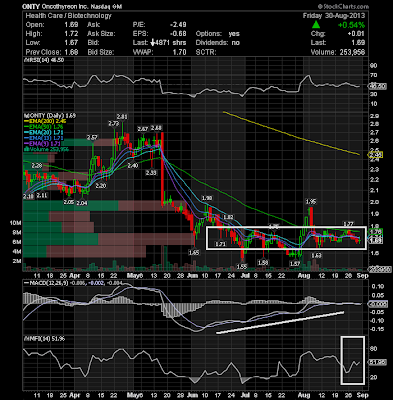The image size is (393, 400).
Task: Click the Friday 30-Aug-2013 date
Action: coord(334,16)
